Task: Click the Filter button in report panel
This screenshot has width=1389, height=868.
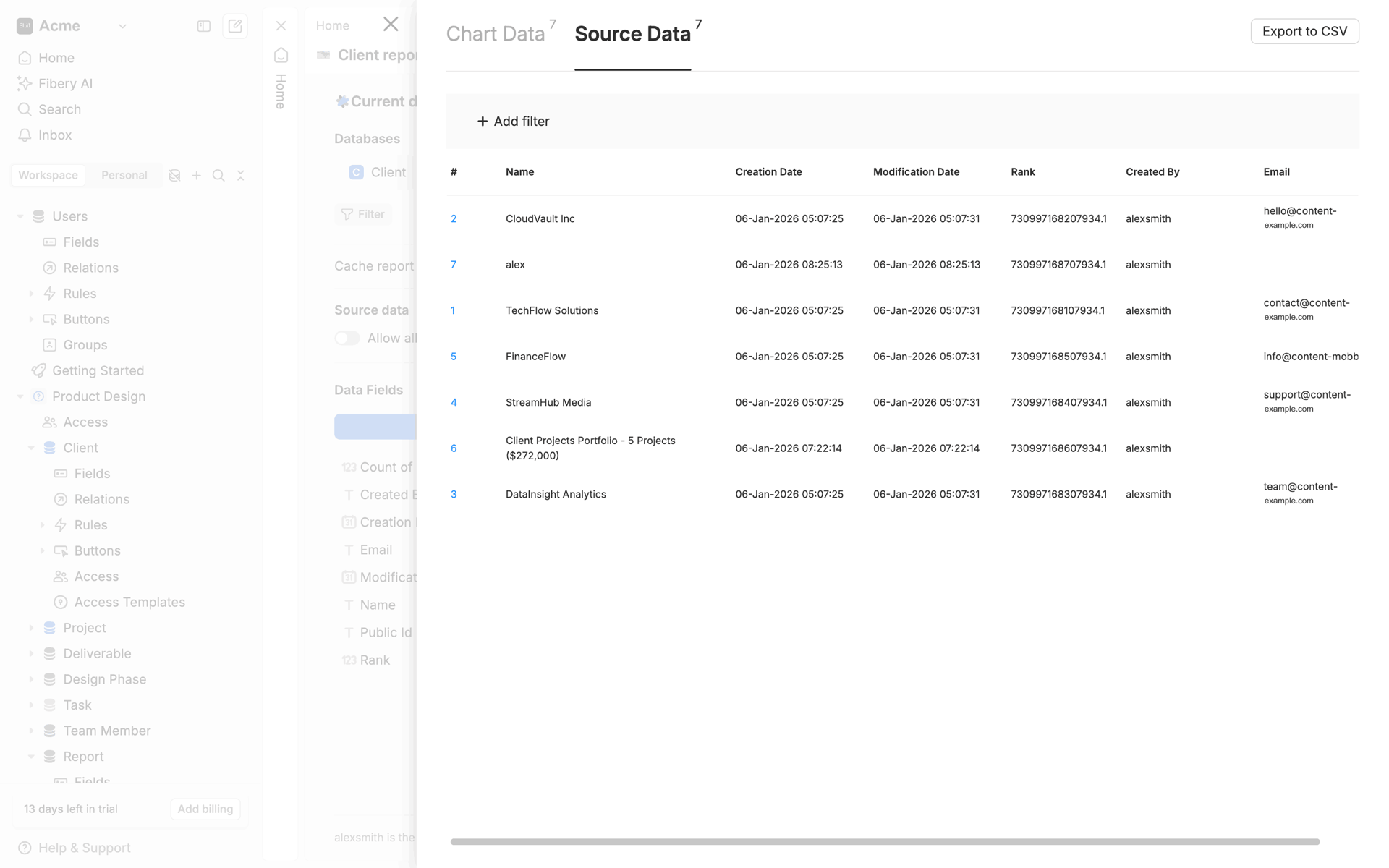Action: click(x=363, y=214)
